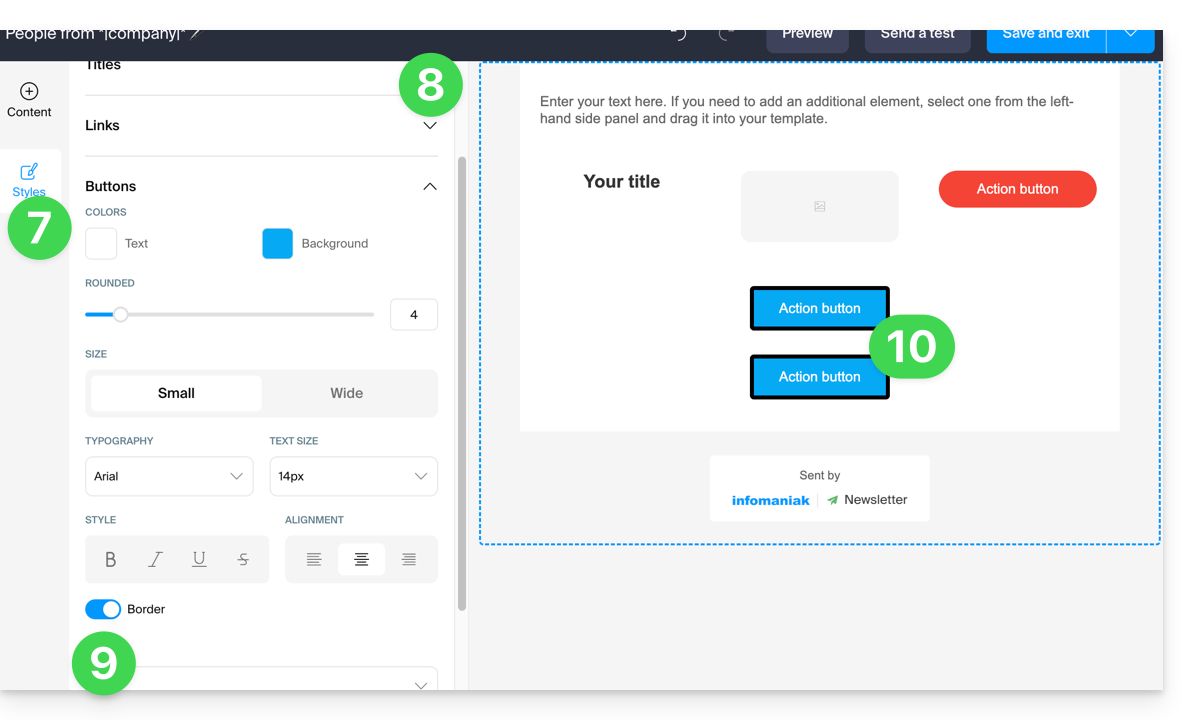Collapse the Buttons section
1193x720 pixels.
coord(430,187)
